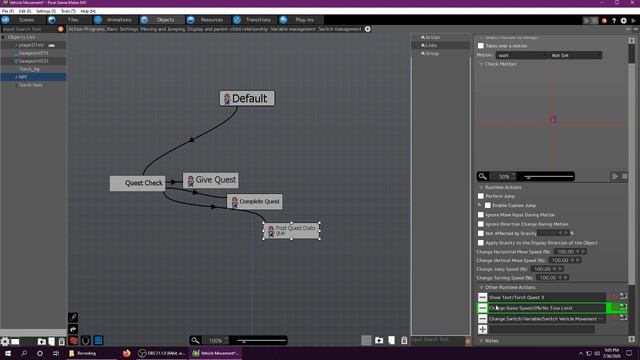
Task: Open the Help menu
Action: coord(88,11)
